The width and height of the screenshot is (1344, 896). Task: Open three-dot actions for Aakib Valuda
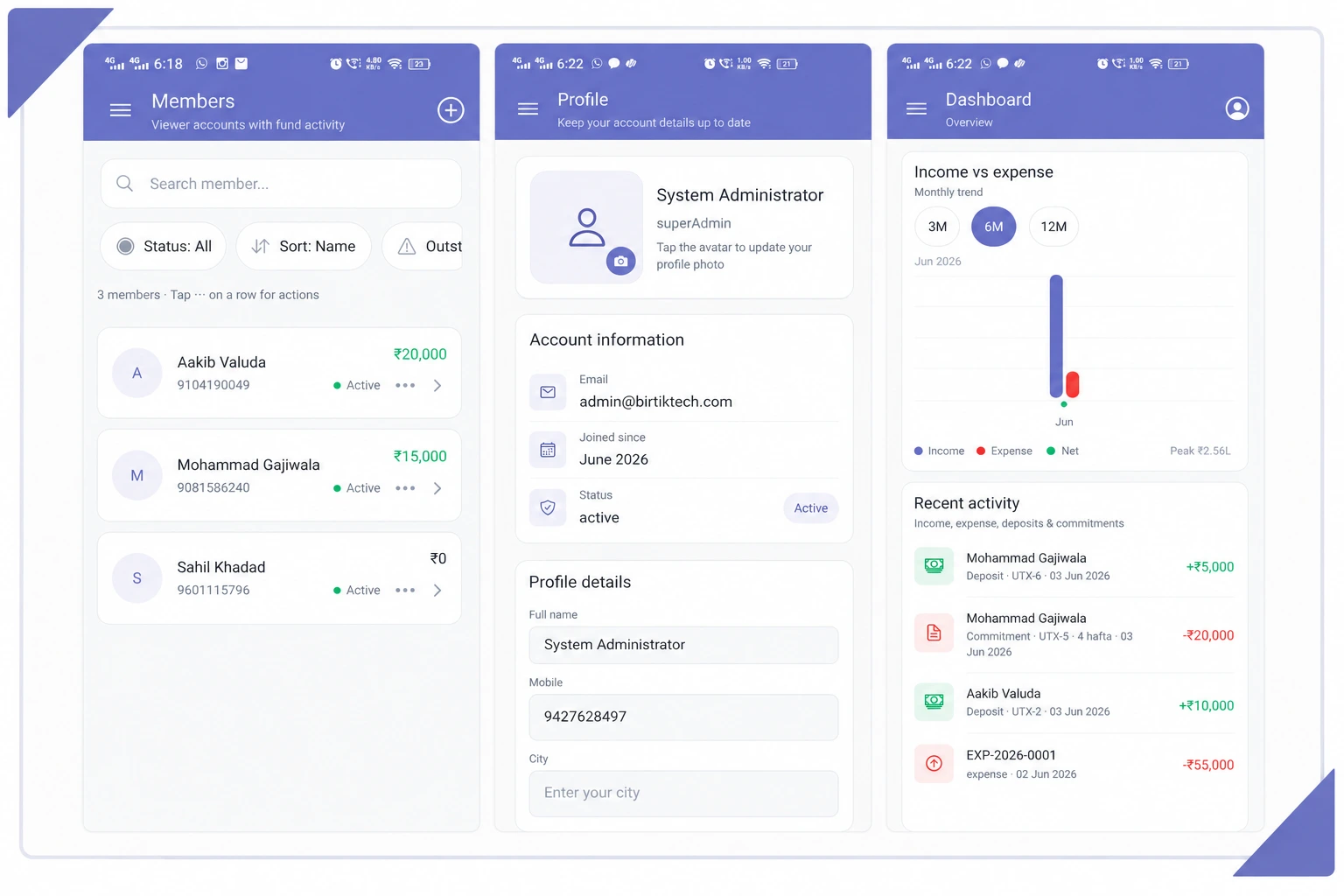point(405,386)
